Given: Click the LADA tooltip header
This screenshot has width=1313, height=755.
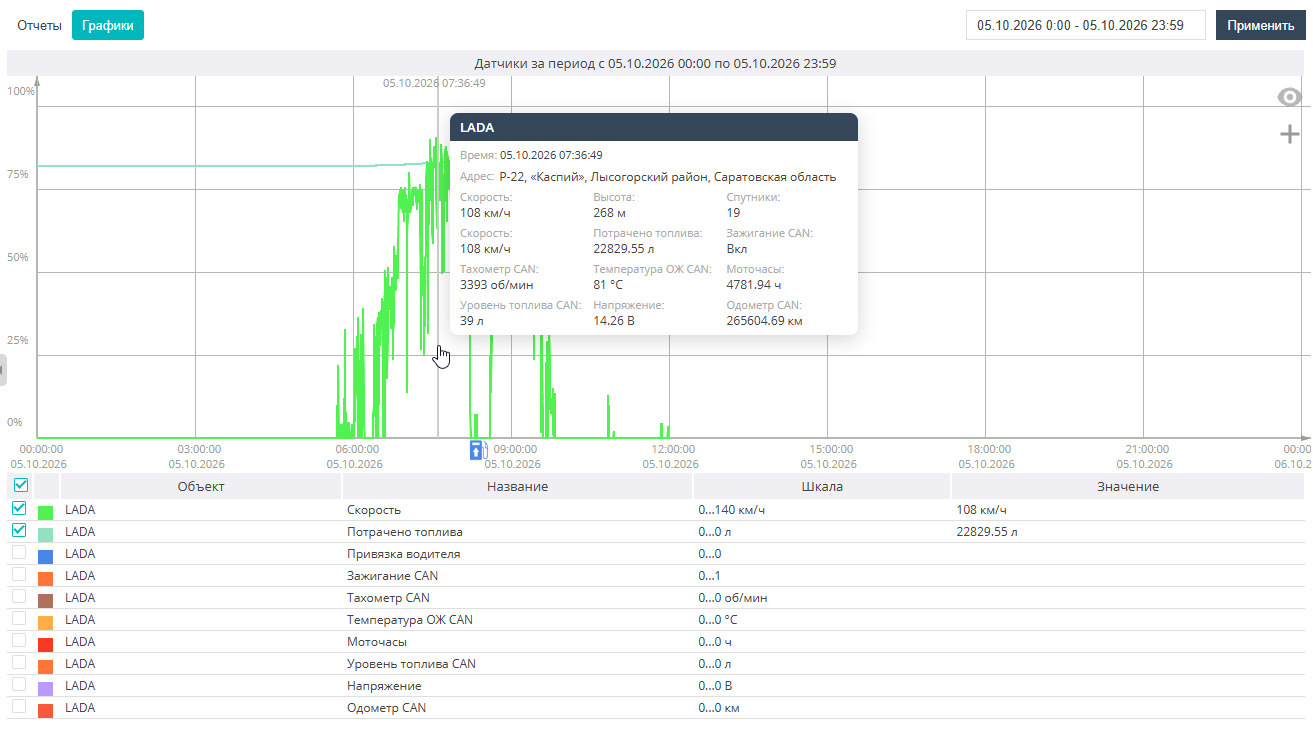Looking at the screenshot, I should 654,127.
